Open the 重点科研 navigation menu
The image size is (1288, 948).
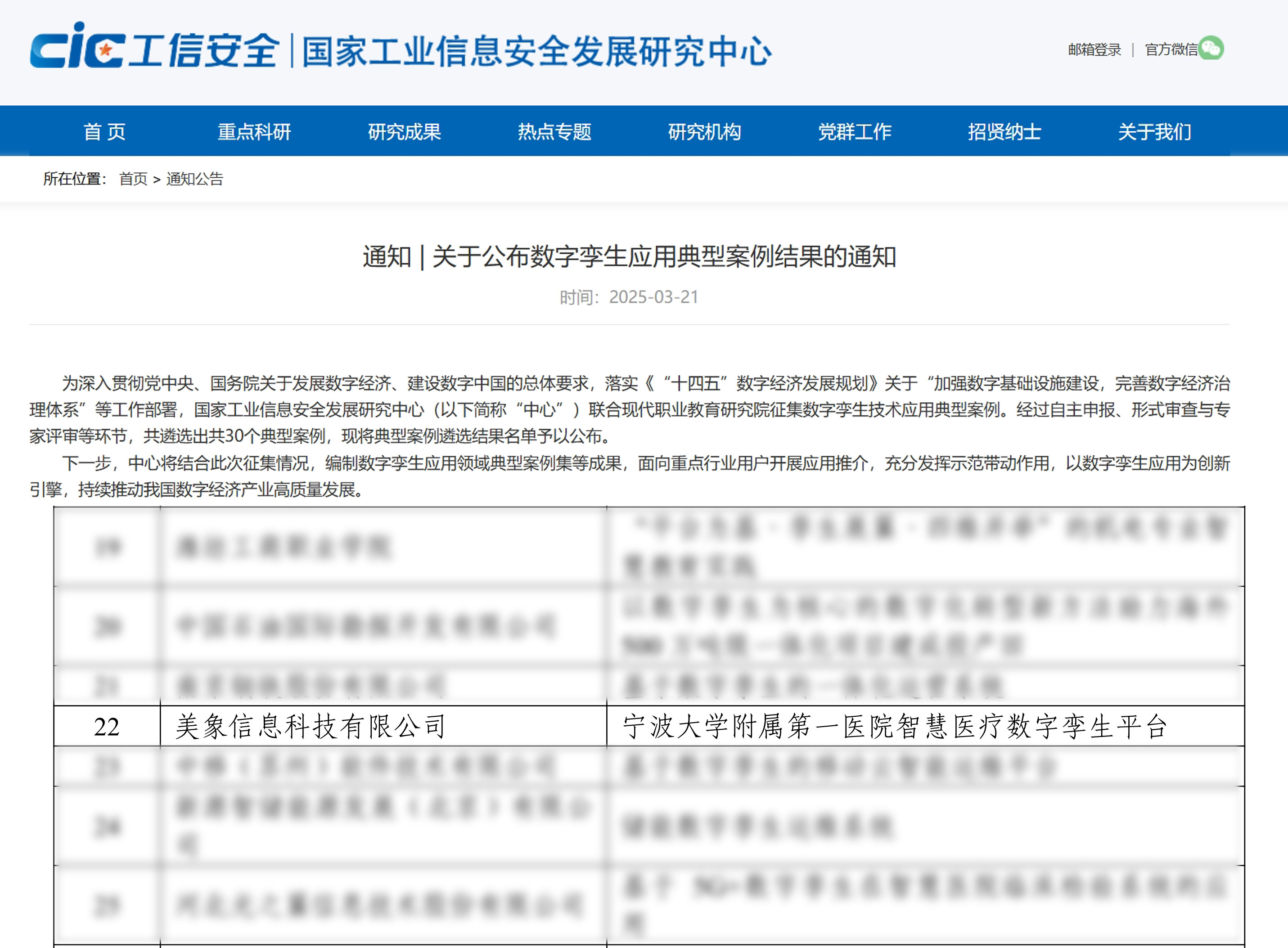coord(254,132)
